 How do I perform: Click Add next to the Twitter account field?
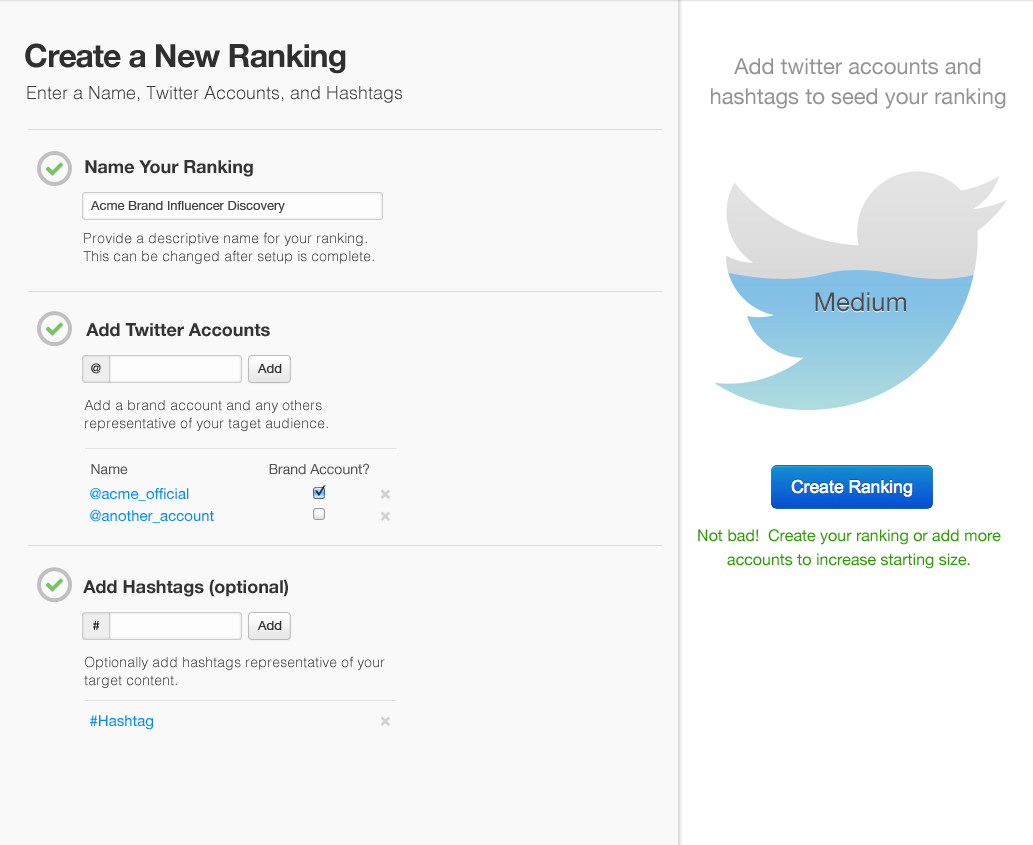[270, 369]
